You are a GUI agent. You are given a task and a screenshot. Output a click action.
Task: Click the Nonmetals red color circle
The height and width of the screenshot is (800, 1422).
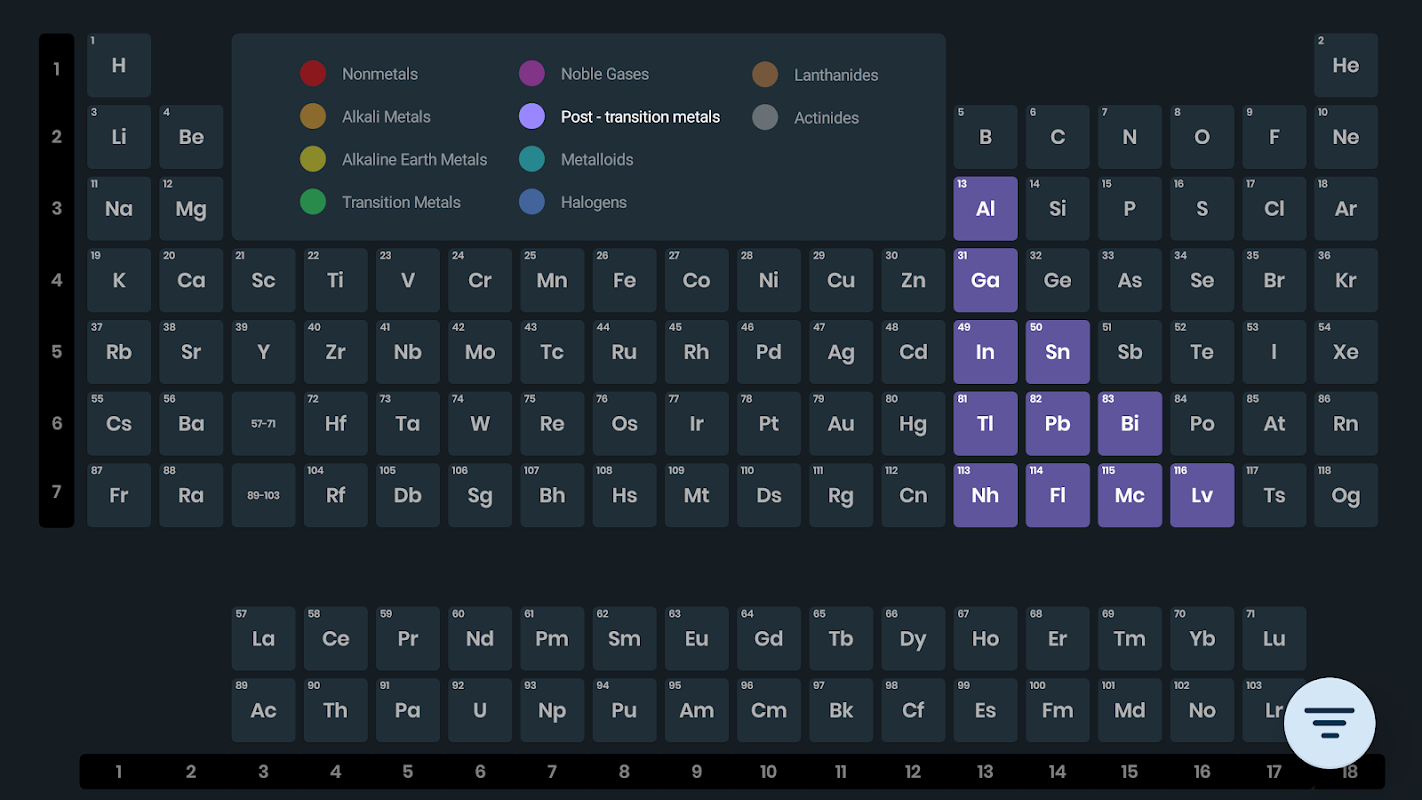tap(313, 74)
